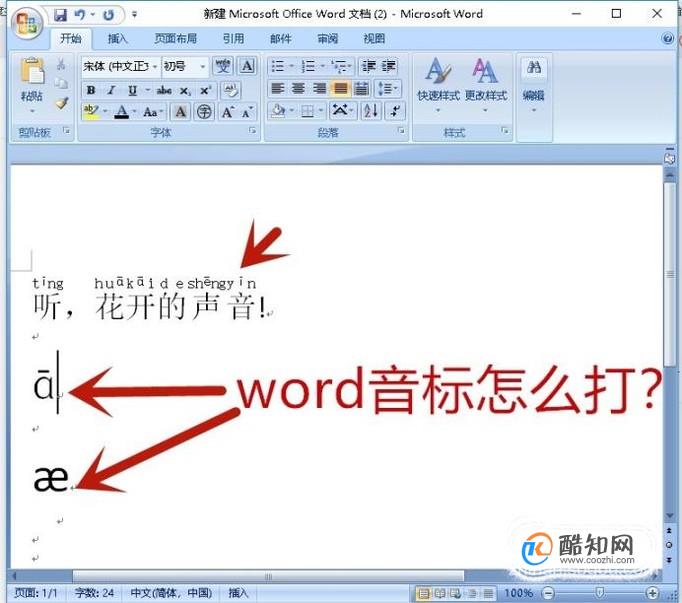Open the 页面布局 ribbon tab
The width and height of the screenshot is (682, 603).
(x=175, y=39)
